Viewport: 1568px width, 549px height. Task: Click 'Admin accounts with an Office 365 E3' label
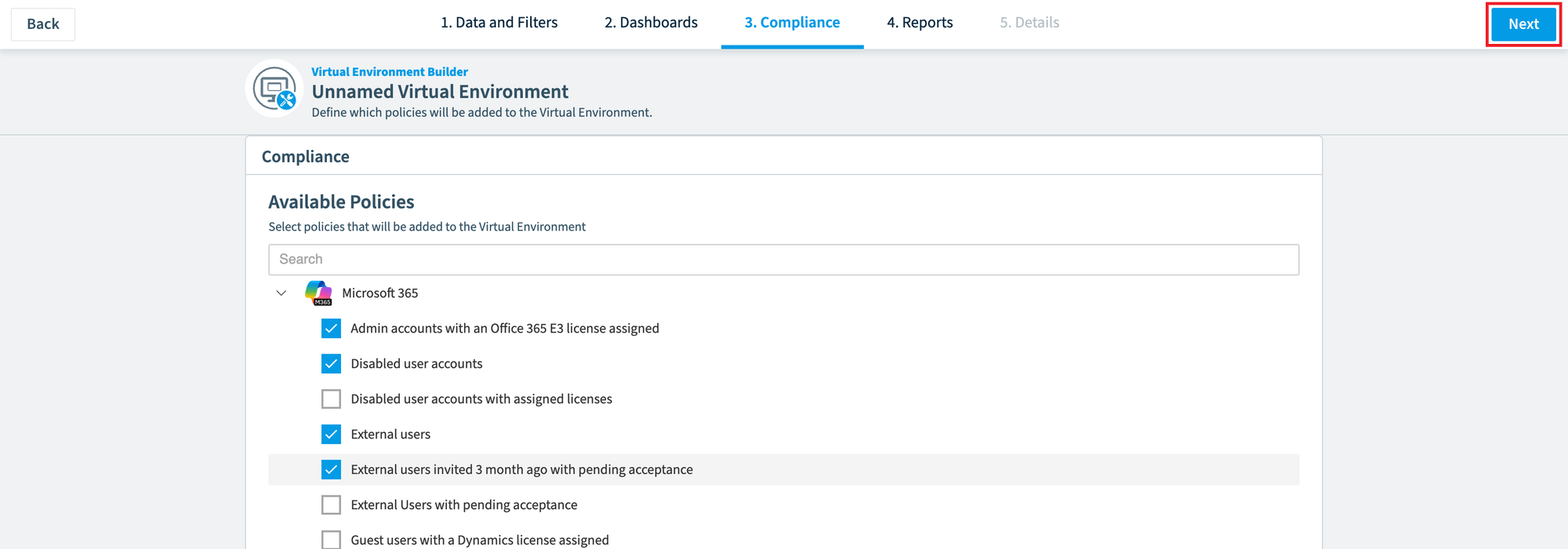tap(505, 328)
